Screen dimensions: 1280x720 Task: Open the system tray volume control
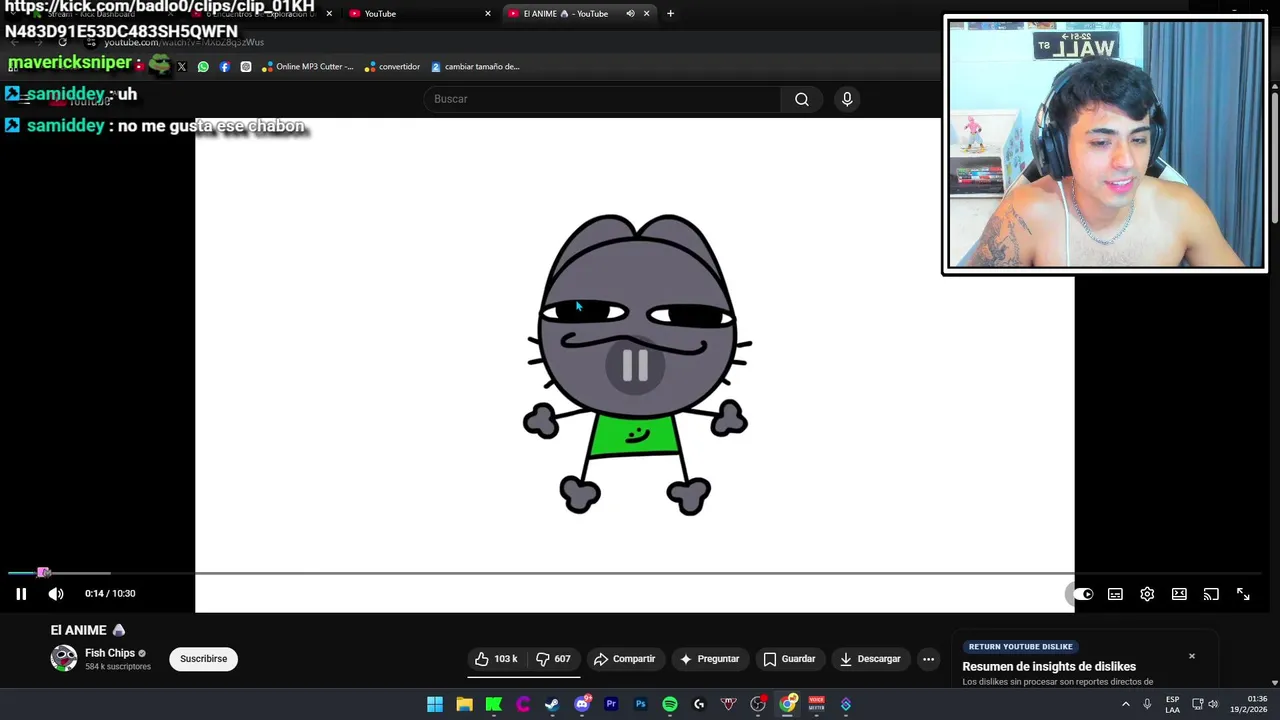(x=1213, y=704)
